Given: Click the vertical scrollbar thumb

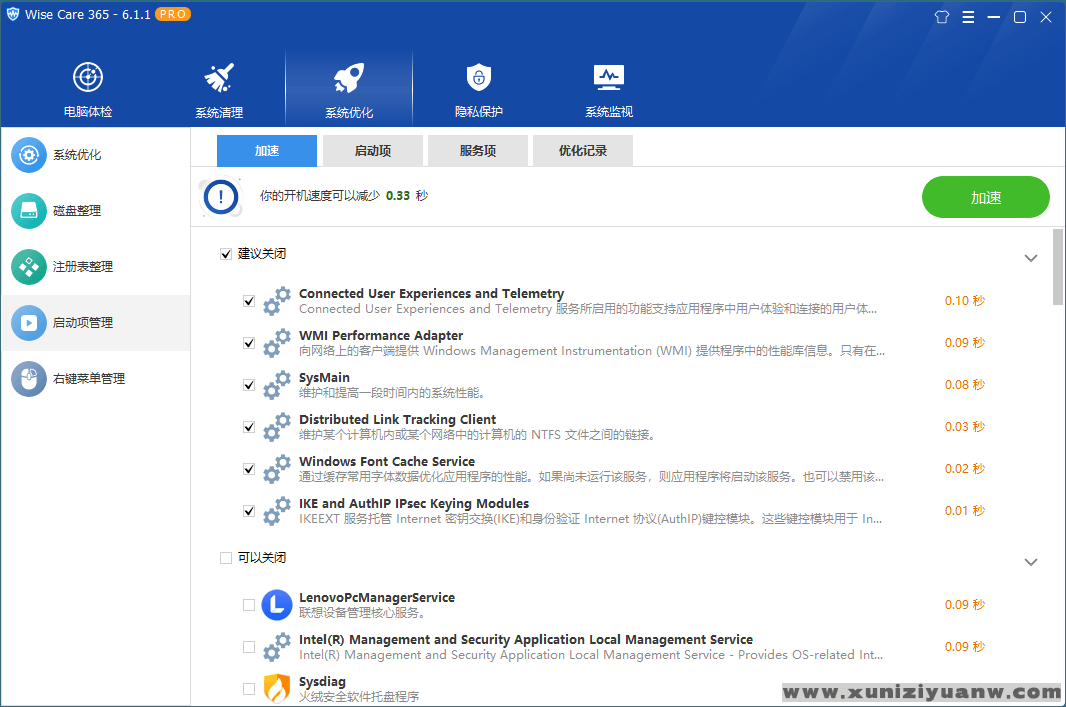Looking at the screenshot, I should (x=1058, y=266).
